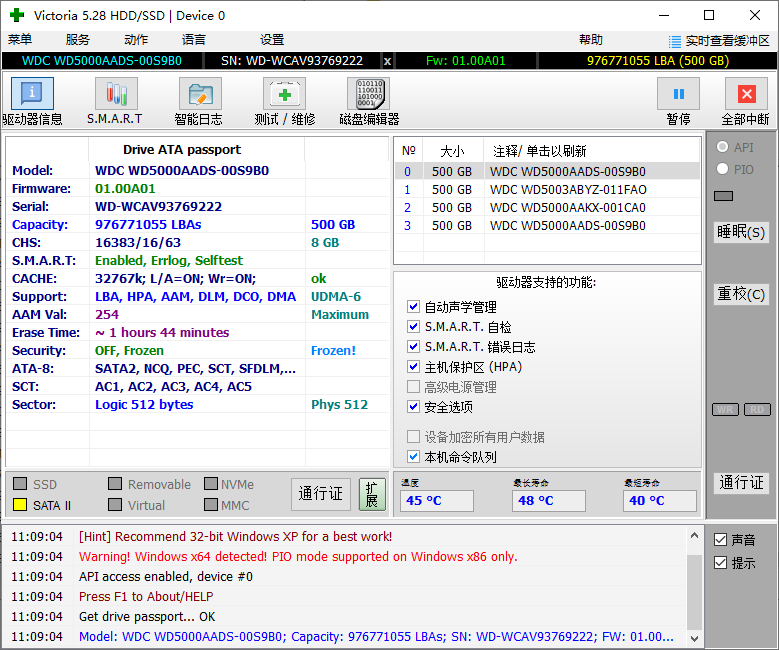Click the 扩展 expand button
This screenshot has width=779, height=650.
pos(372,494)
